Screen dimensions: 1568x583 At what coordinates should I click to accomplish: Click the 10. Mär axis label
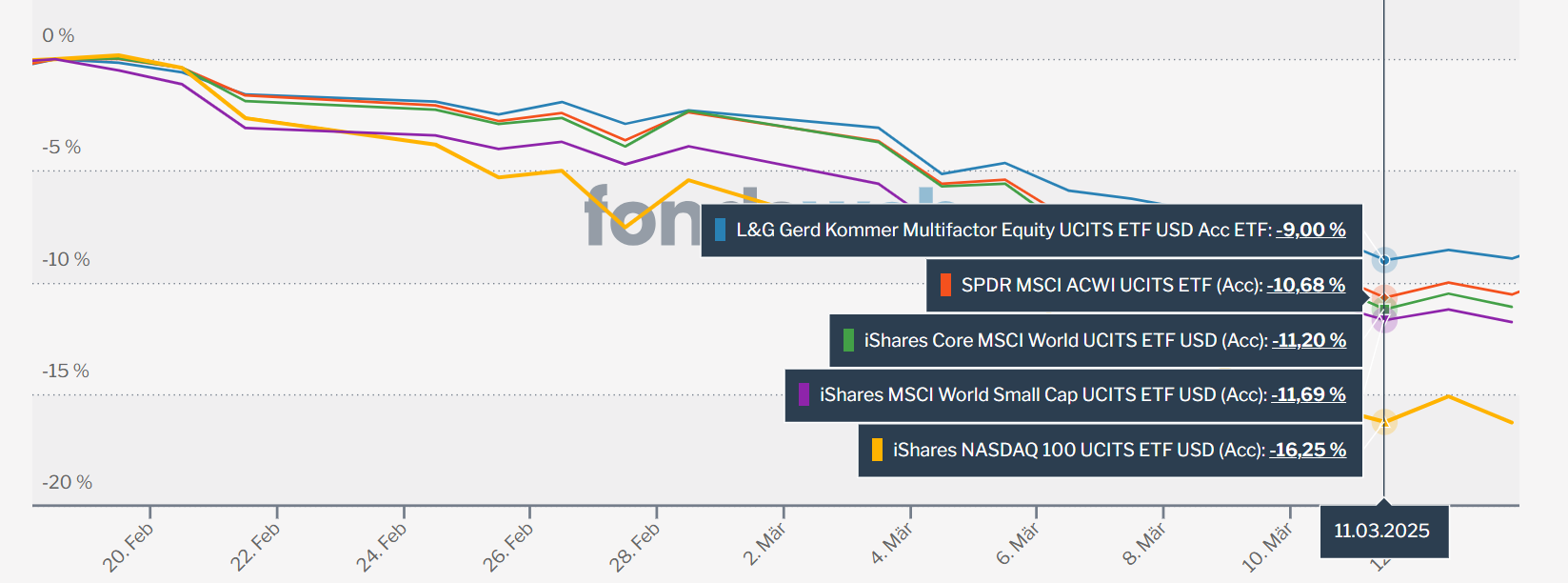click(x=1267, y=547)
